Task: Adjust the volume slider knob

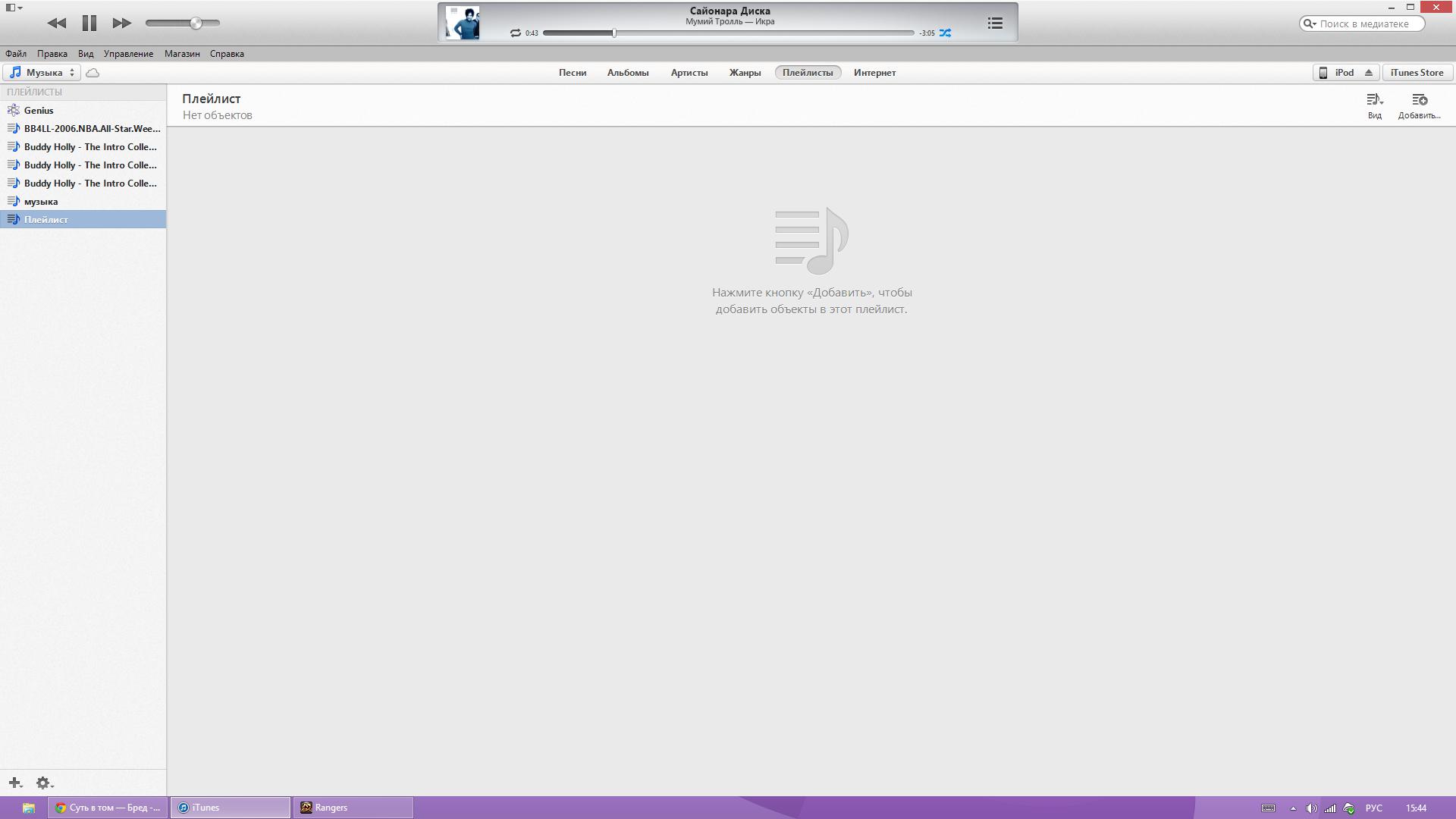Action: 196,23
